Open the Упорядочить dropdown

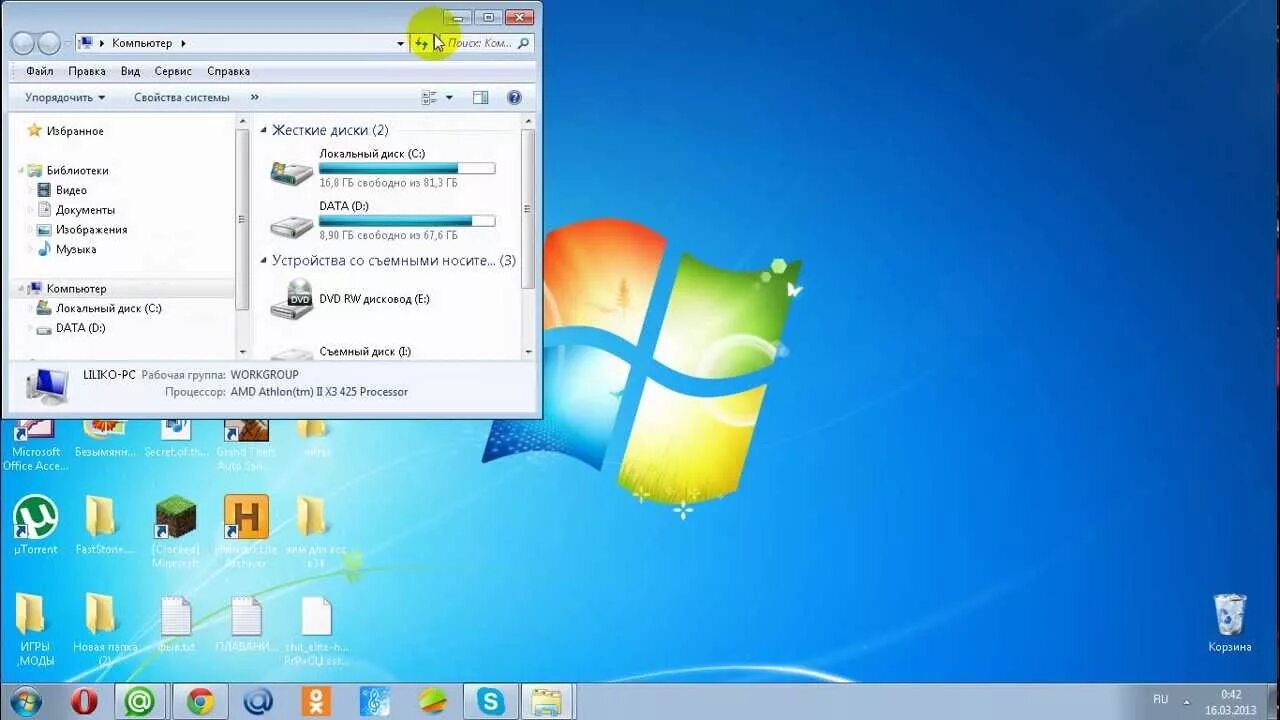click(65, 97)
